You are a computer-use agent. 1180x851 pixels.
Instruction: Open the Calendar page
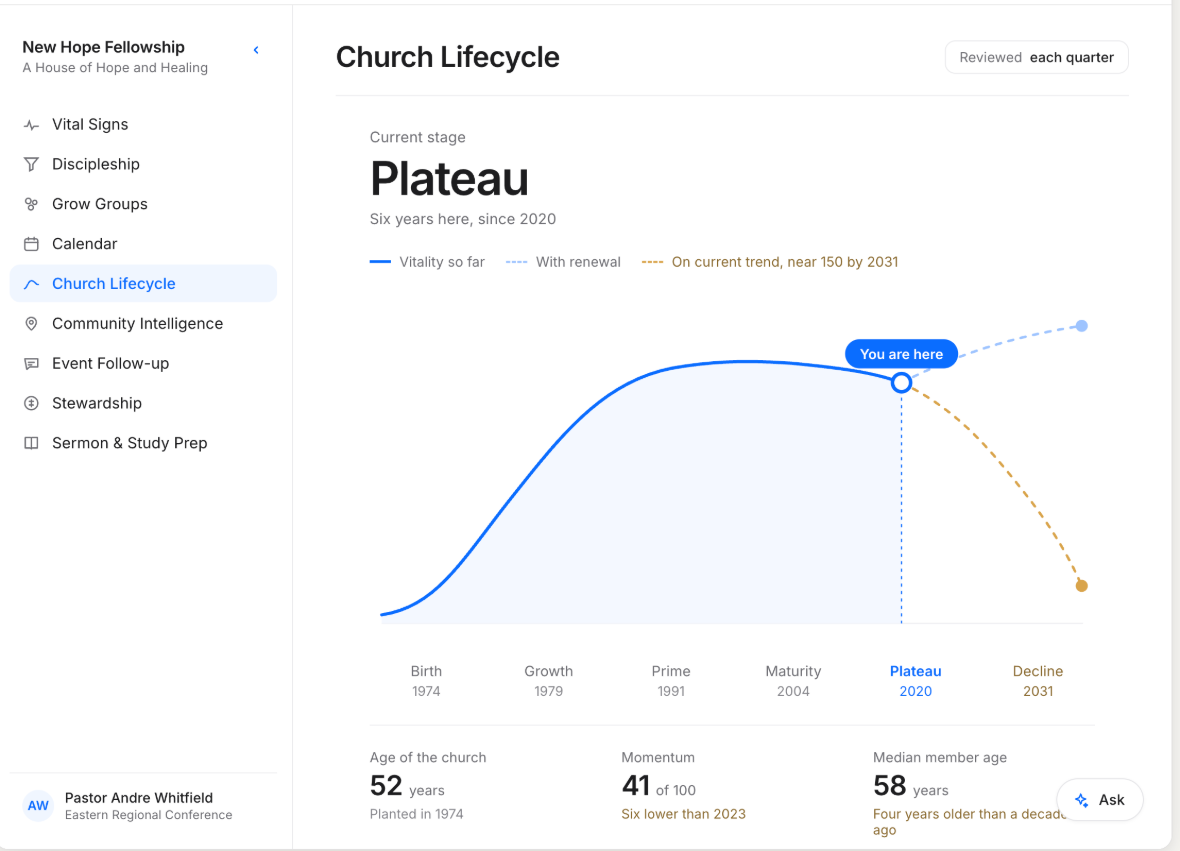pyautogui.click(x=143, y=244)
